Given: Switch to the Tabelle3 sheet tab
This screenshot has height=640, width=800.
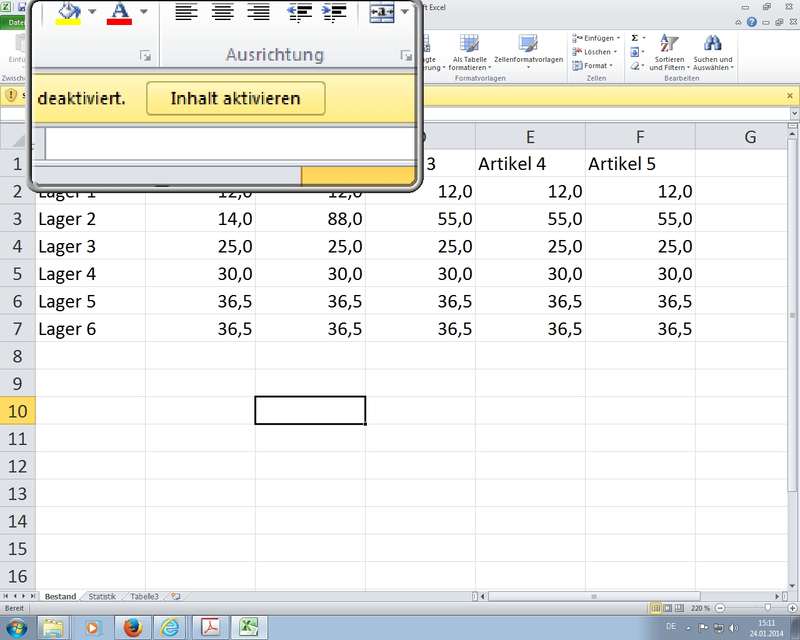Looking at the screenshot, I should point(144,596).
